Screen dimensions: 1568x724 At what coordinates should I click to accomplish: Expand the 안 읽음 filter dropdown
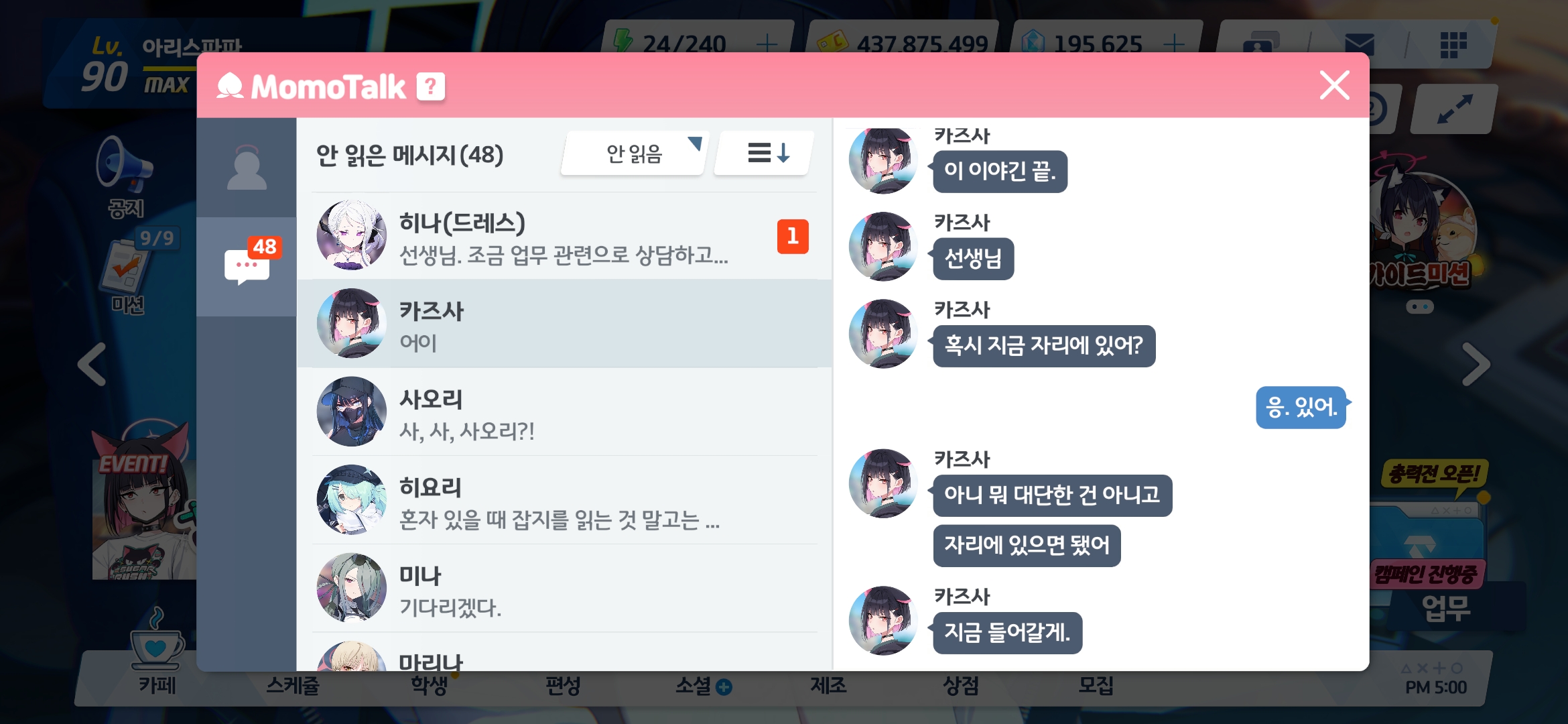coord(635,154)
